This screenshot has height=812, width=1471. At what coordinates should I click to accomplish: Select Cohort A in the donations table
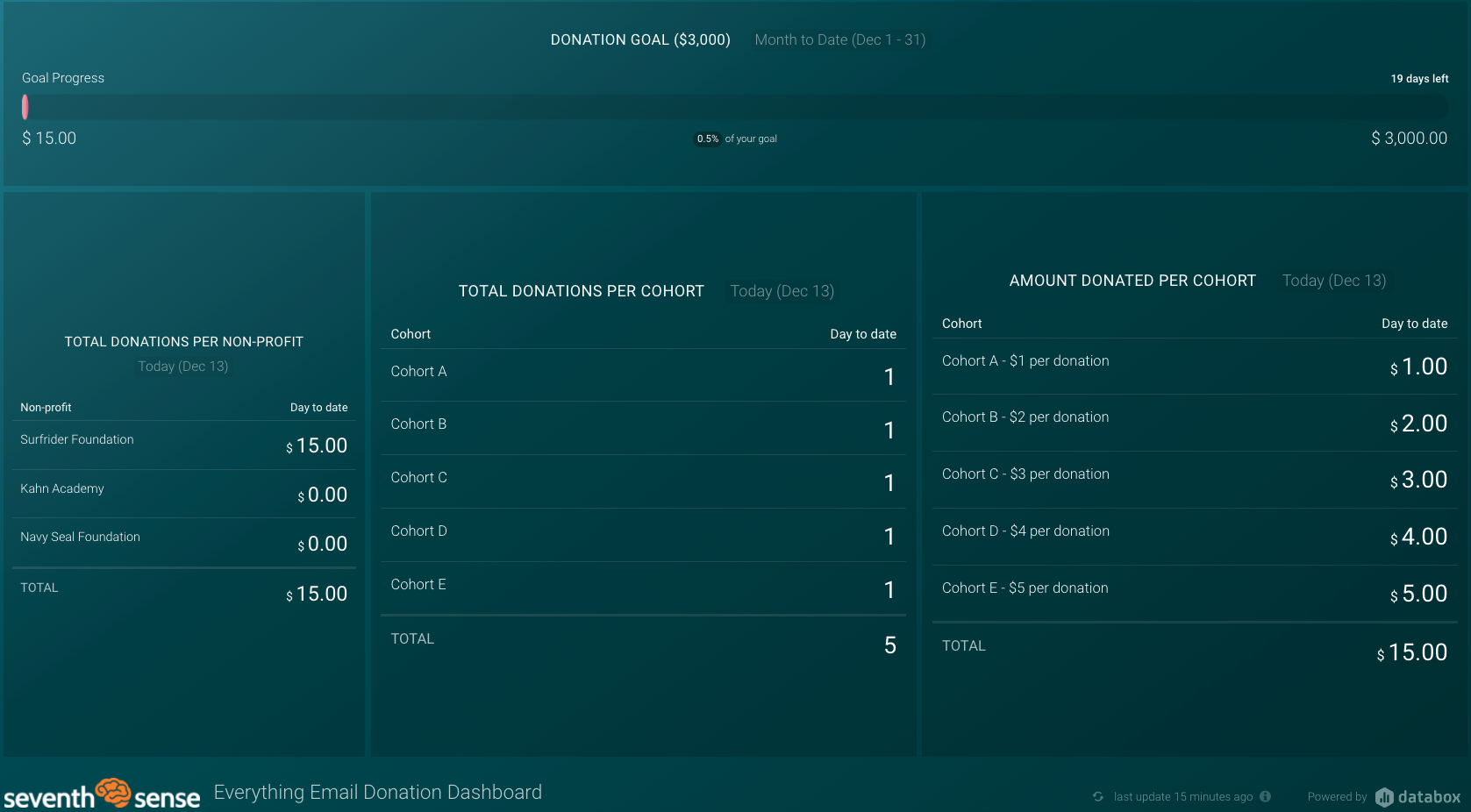[418, 372]
